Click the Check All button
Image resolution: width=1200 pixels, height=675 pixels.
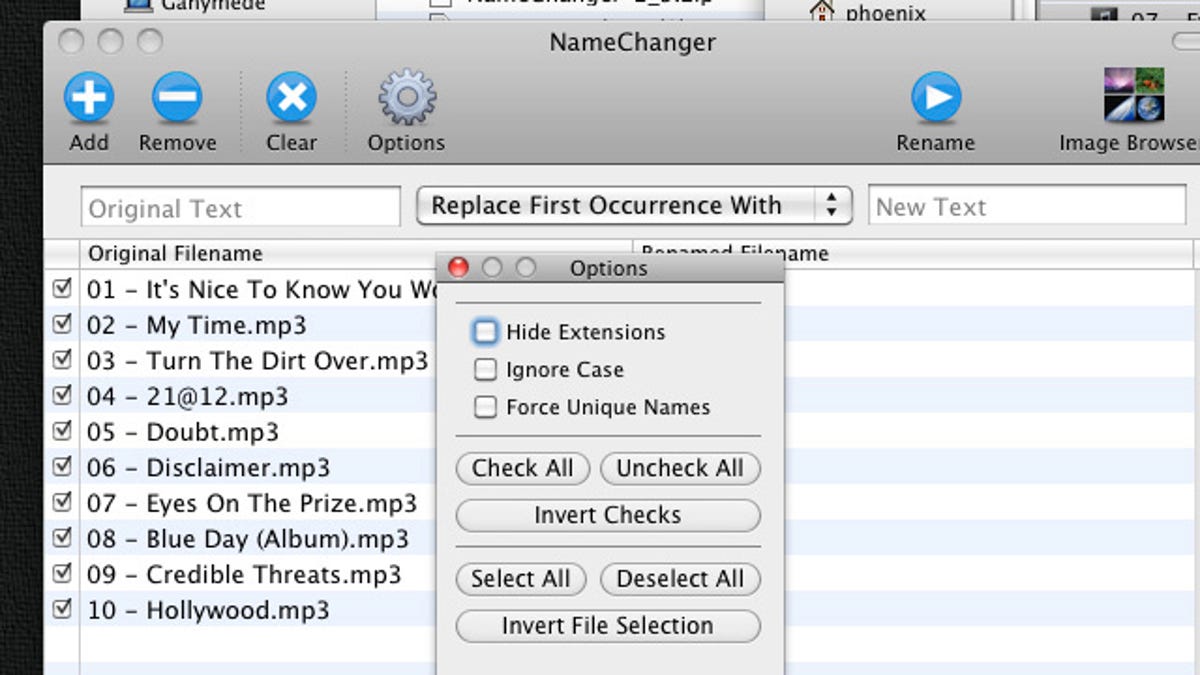[523, 468]
